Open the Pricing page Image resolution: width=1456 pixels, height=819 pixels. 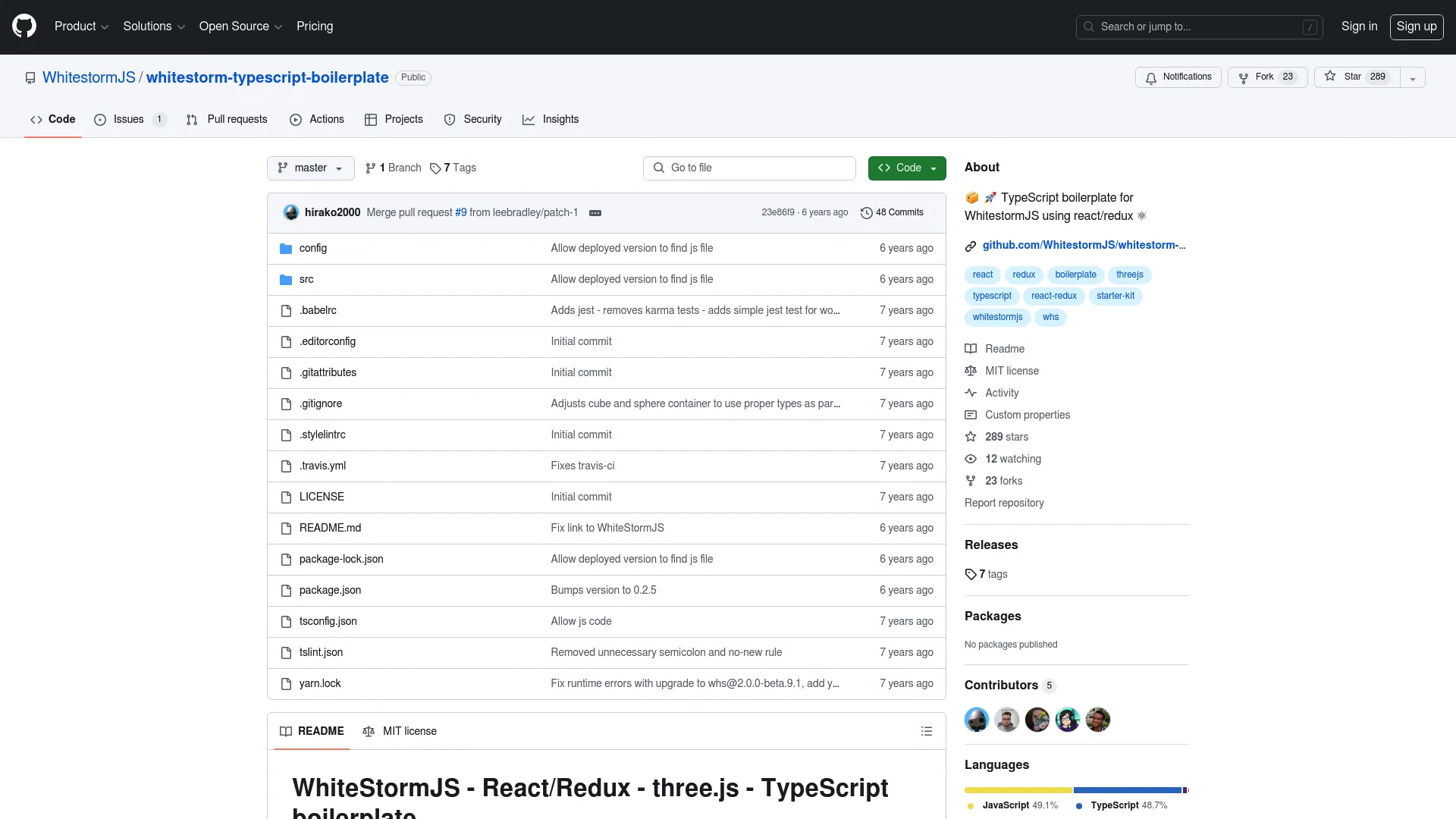coord(315,27)
